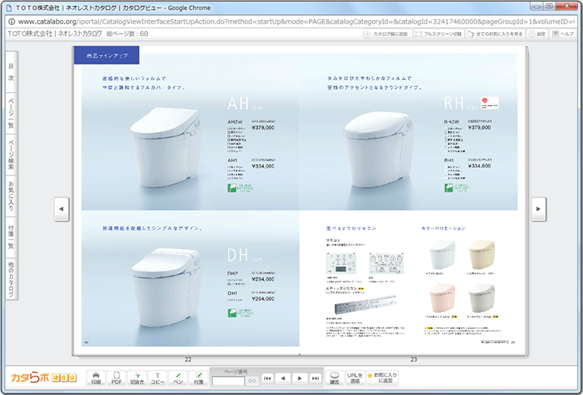Jump to the first page
The width and height of the screenshot is (583, 395).
click(267, 378)
